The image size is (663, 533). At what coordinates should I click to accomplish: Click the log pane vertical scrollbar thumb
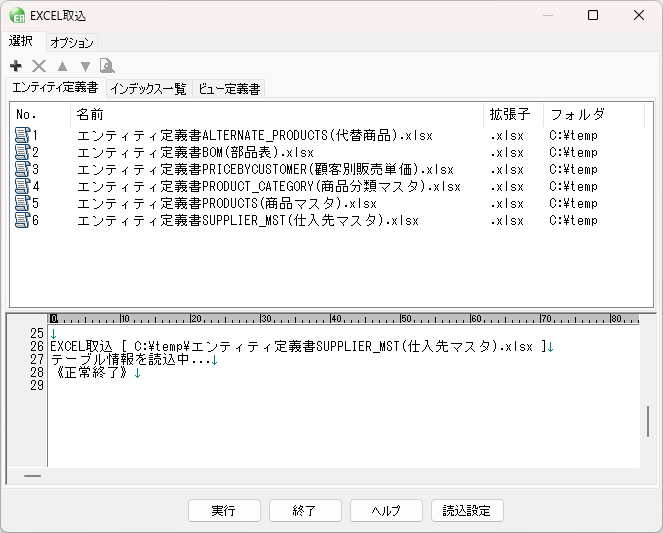tap(648, 421)
